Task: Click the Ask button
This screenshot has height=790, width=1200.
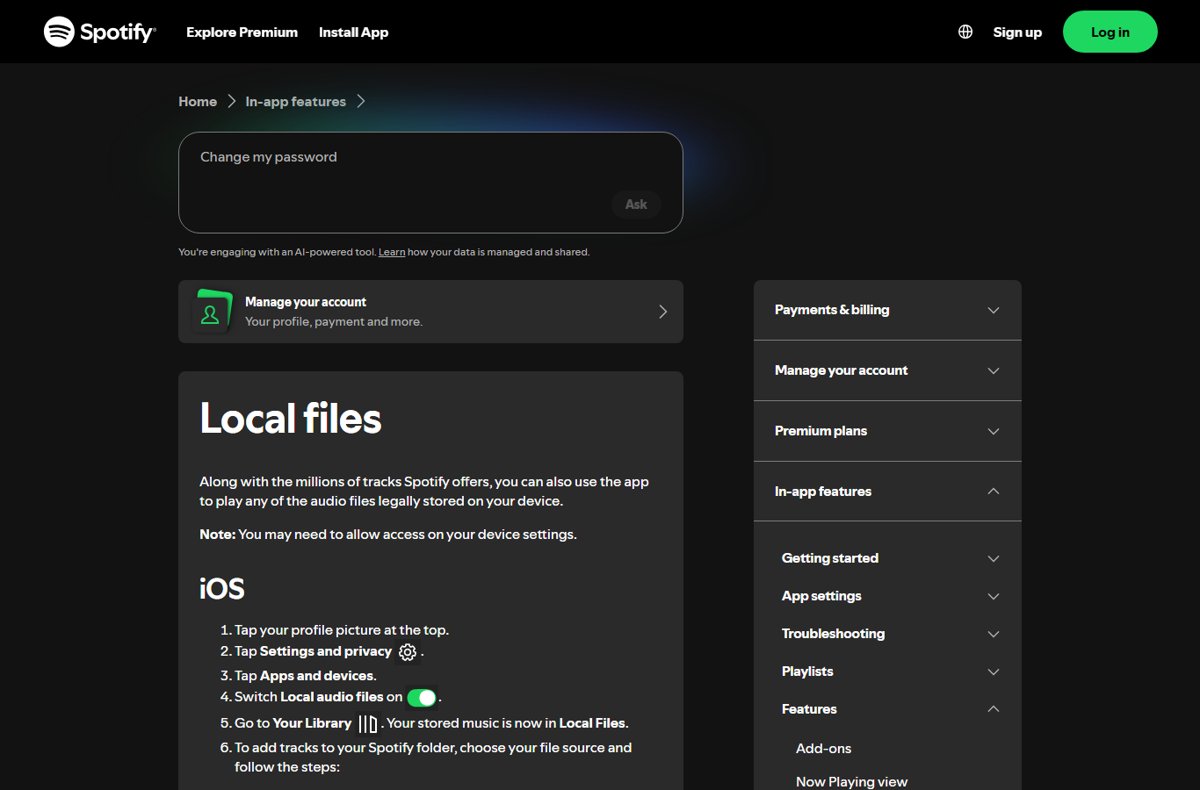Action: (x=636, y=204)
